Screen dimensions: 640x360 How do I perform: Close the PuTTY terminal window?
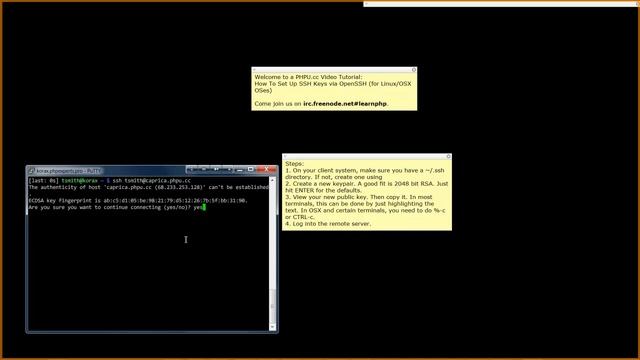pyautogui.click(x=267, y=169)
